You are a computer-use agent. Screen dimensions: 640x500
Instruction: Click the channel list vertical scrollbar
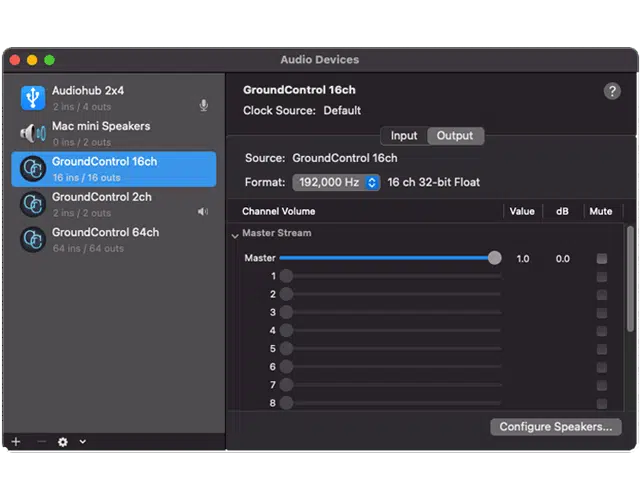631,278
